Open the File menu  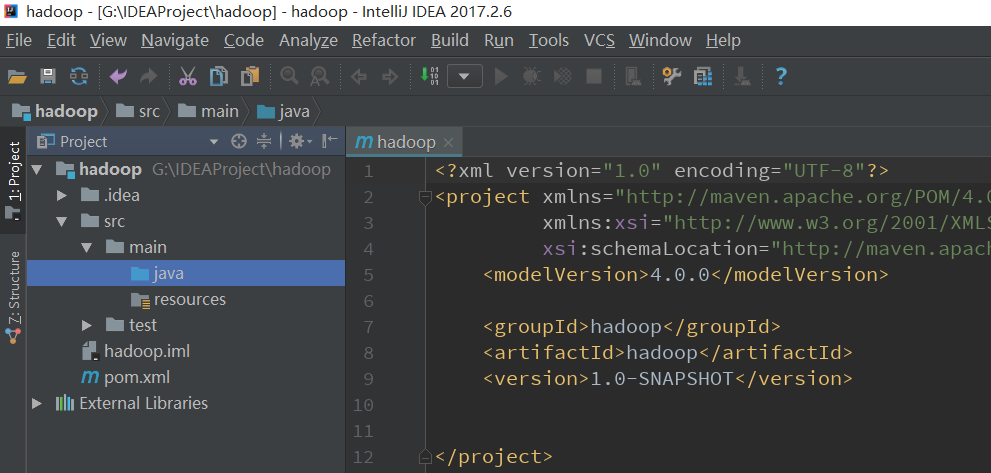[x=18, y=40]
